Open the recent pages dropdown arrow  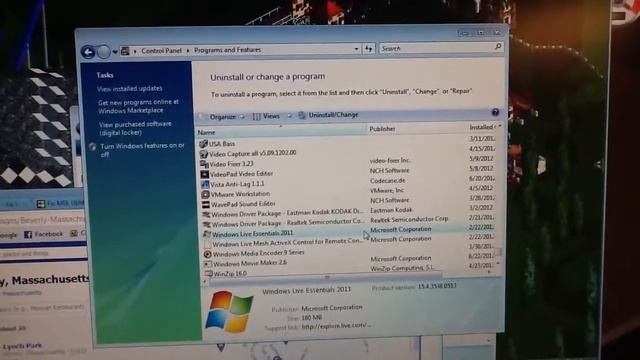tap(115, 52)
